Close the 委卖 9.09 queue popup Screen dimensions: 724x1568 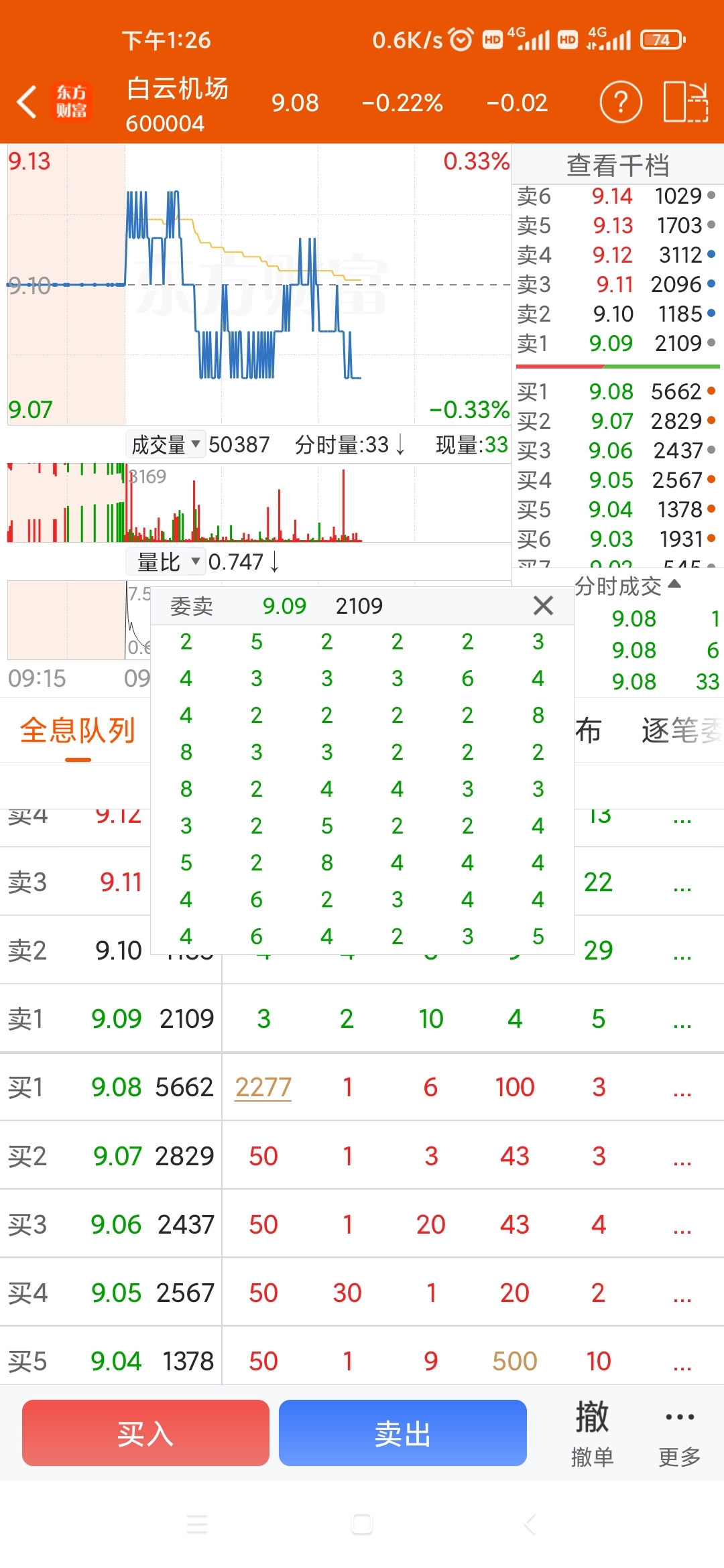point(543,606)
